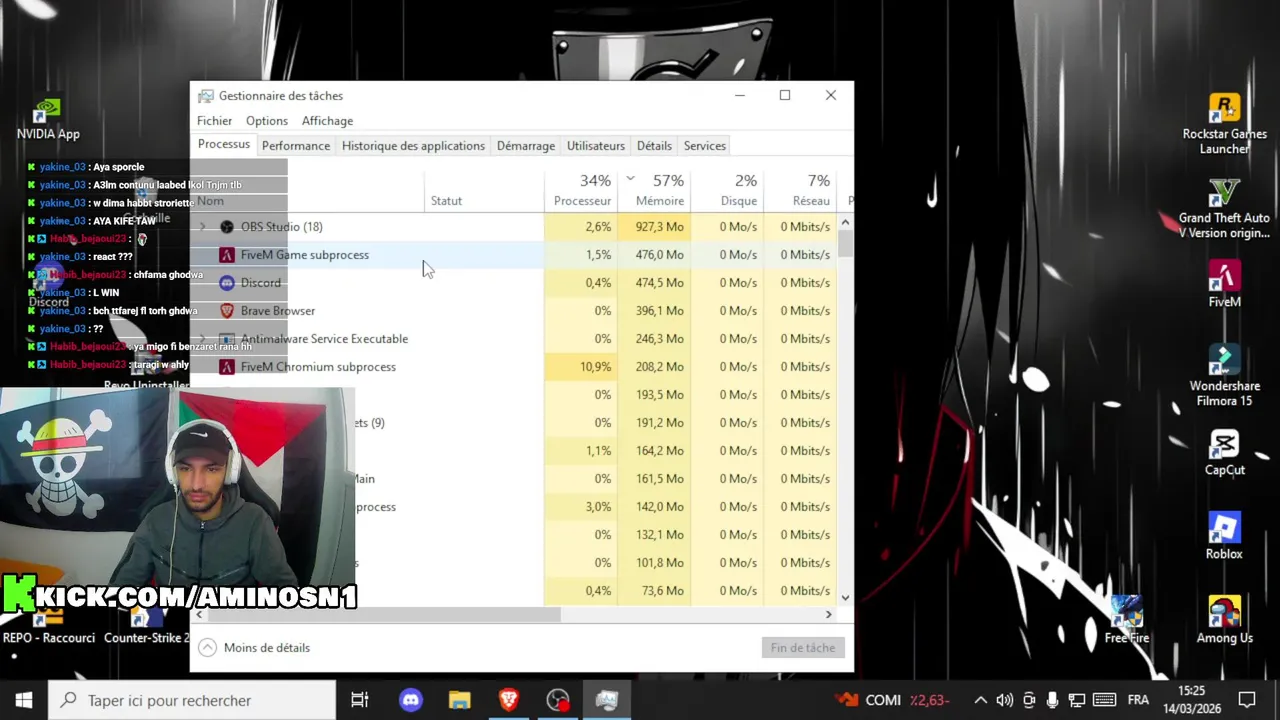Click the Mémoire sort arrow header
This screenshot has height=720, width=1280.
point(630,179)
